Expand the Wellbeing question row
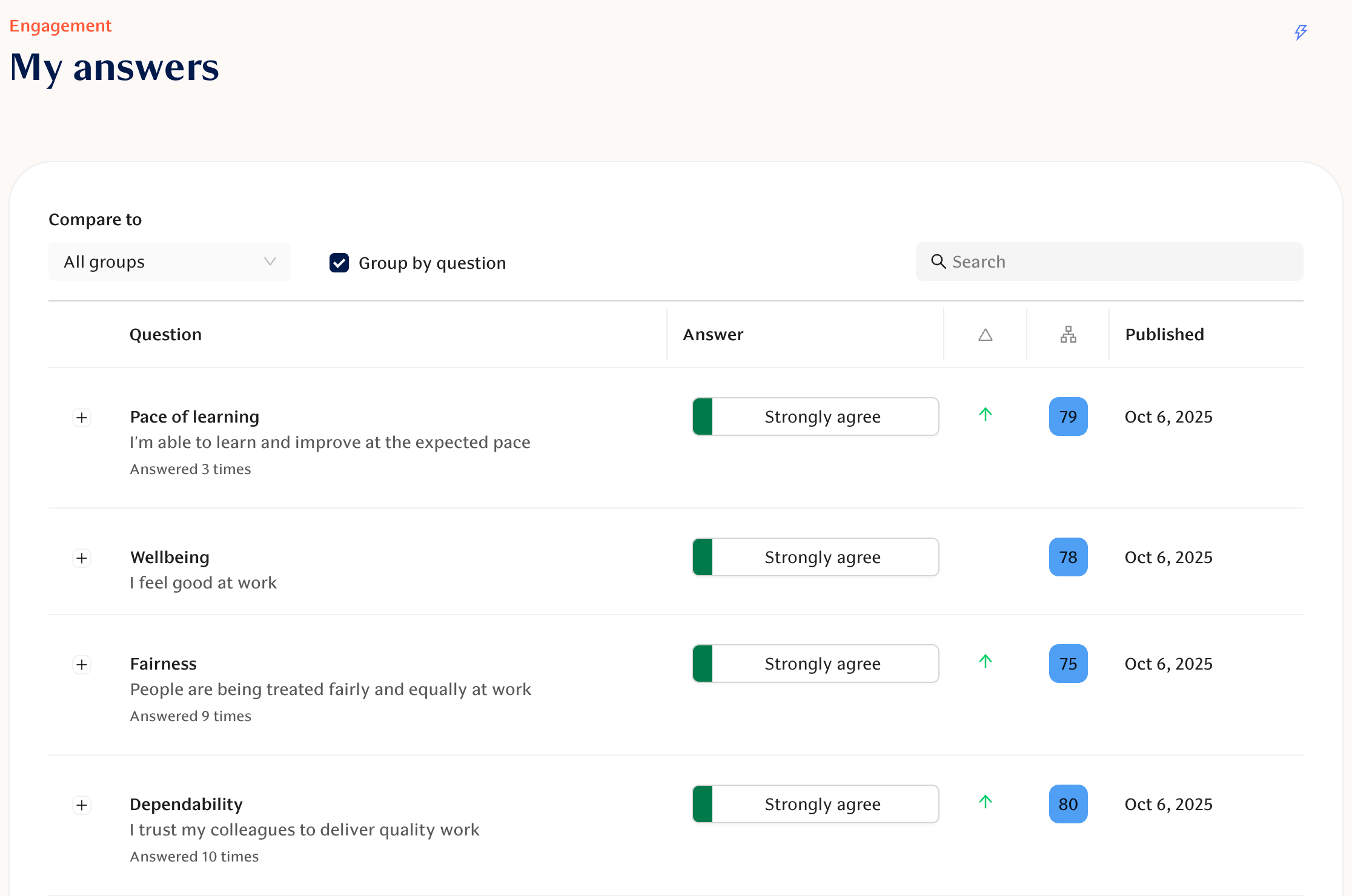 click(x=82, y=558)
